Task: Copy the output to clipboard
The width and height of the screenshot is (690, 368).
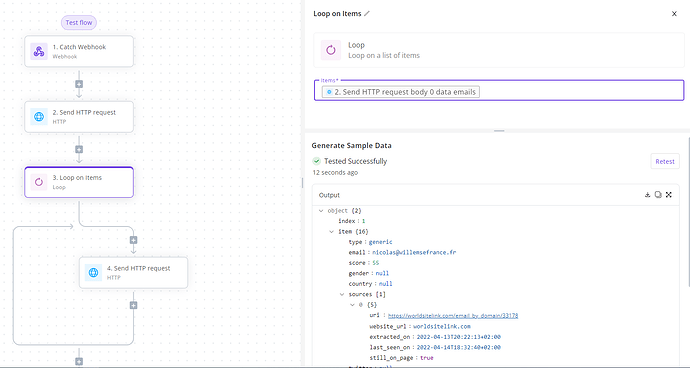Action: point(658,195)
